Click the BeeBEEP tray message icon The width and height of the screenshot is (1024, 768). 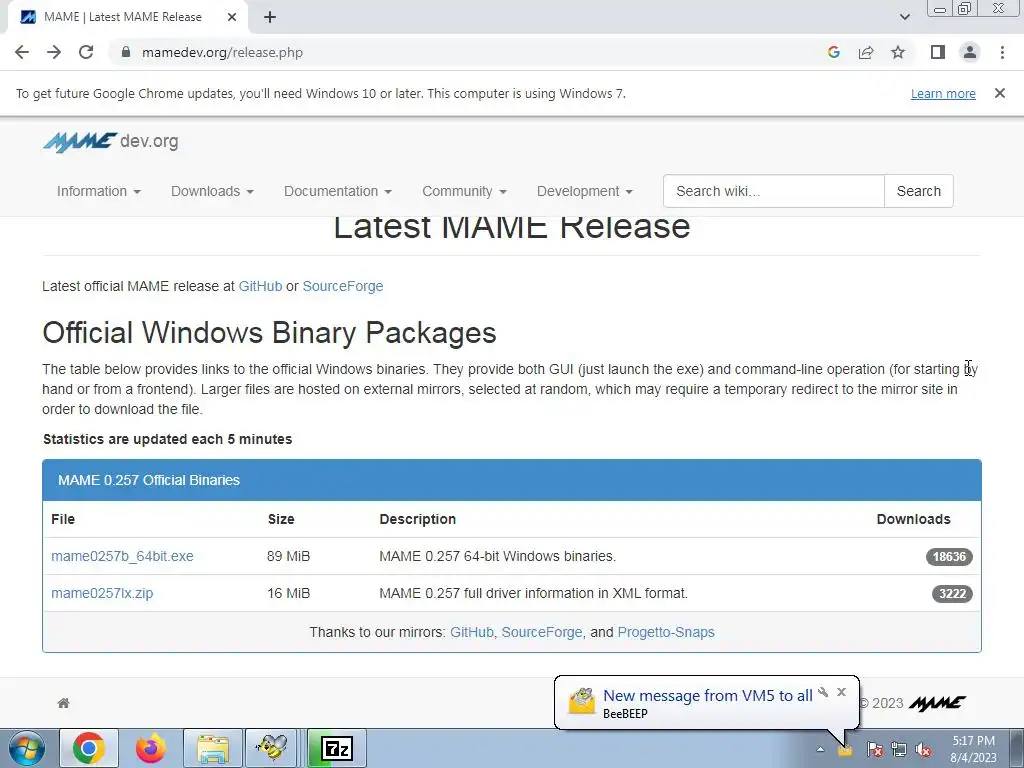pos(845,750)
